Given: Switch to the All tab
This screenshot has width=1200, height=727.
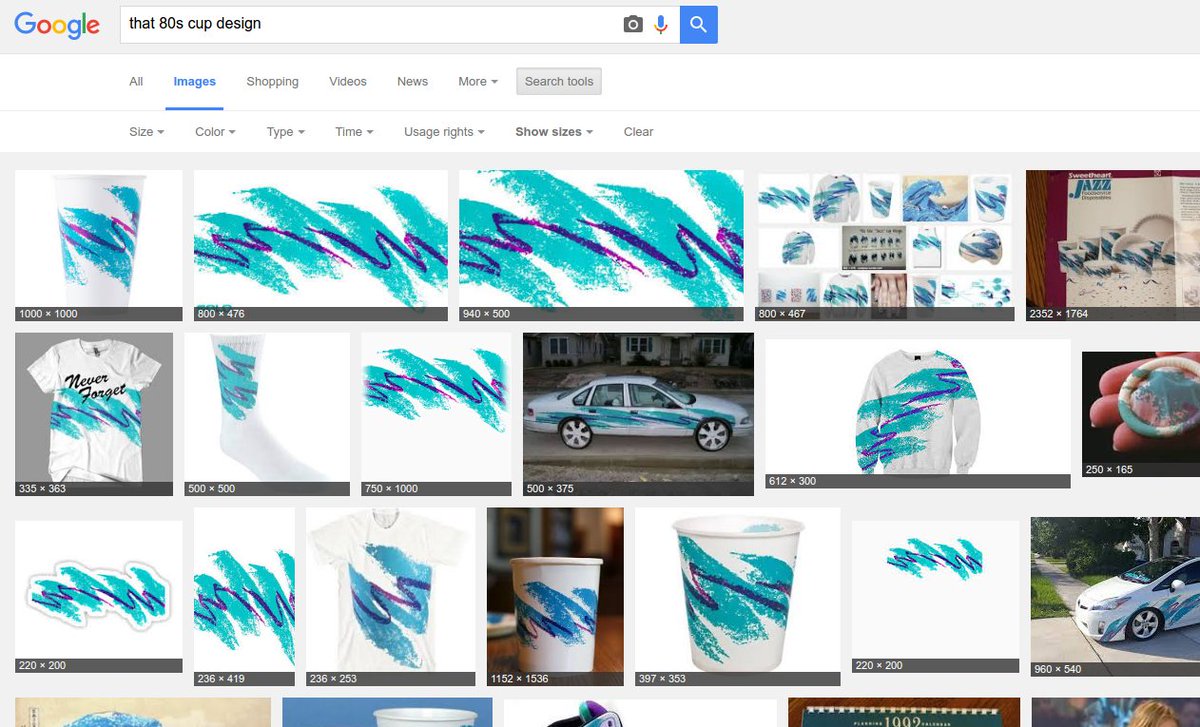Looking at the screenshot, I should coord(136,82).
